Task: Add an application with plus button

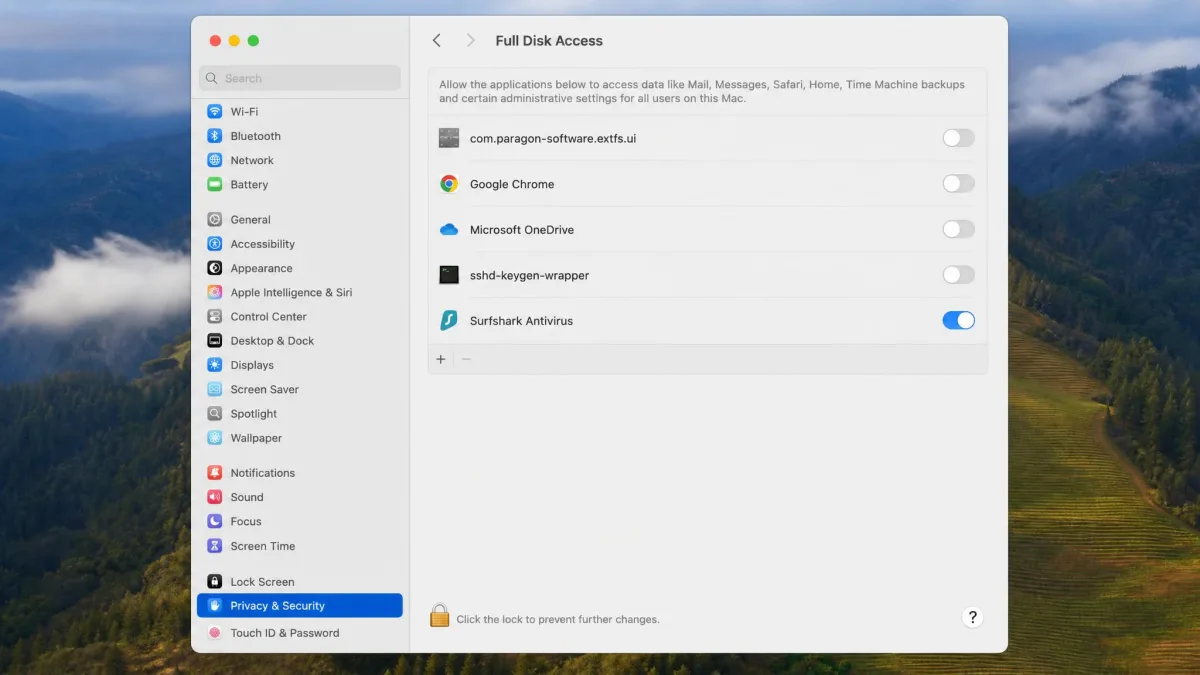Action: pyautogui.click(x=441, y=359)
